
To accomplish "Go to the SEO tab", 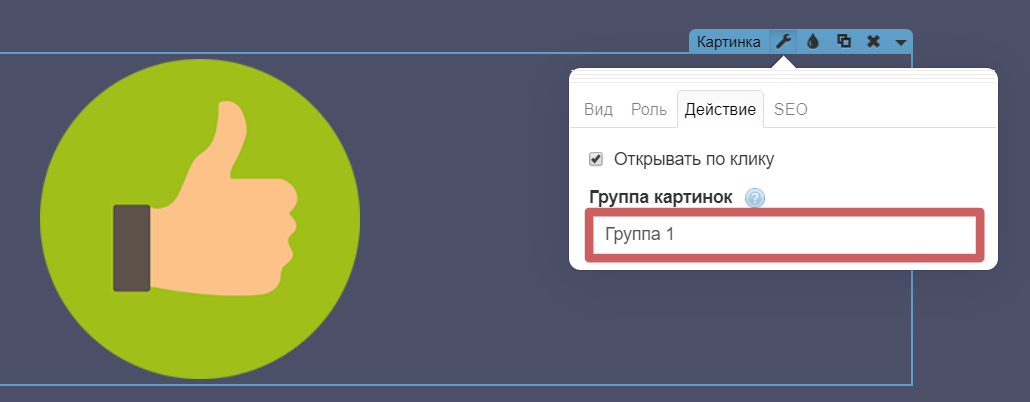I will click(x=790, y=109).
